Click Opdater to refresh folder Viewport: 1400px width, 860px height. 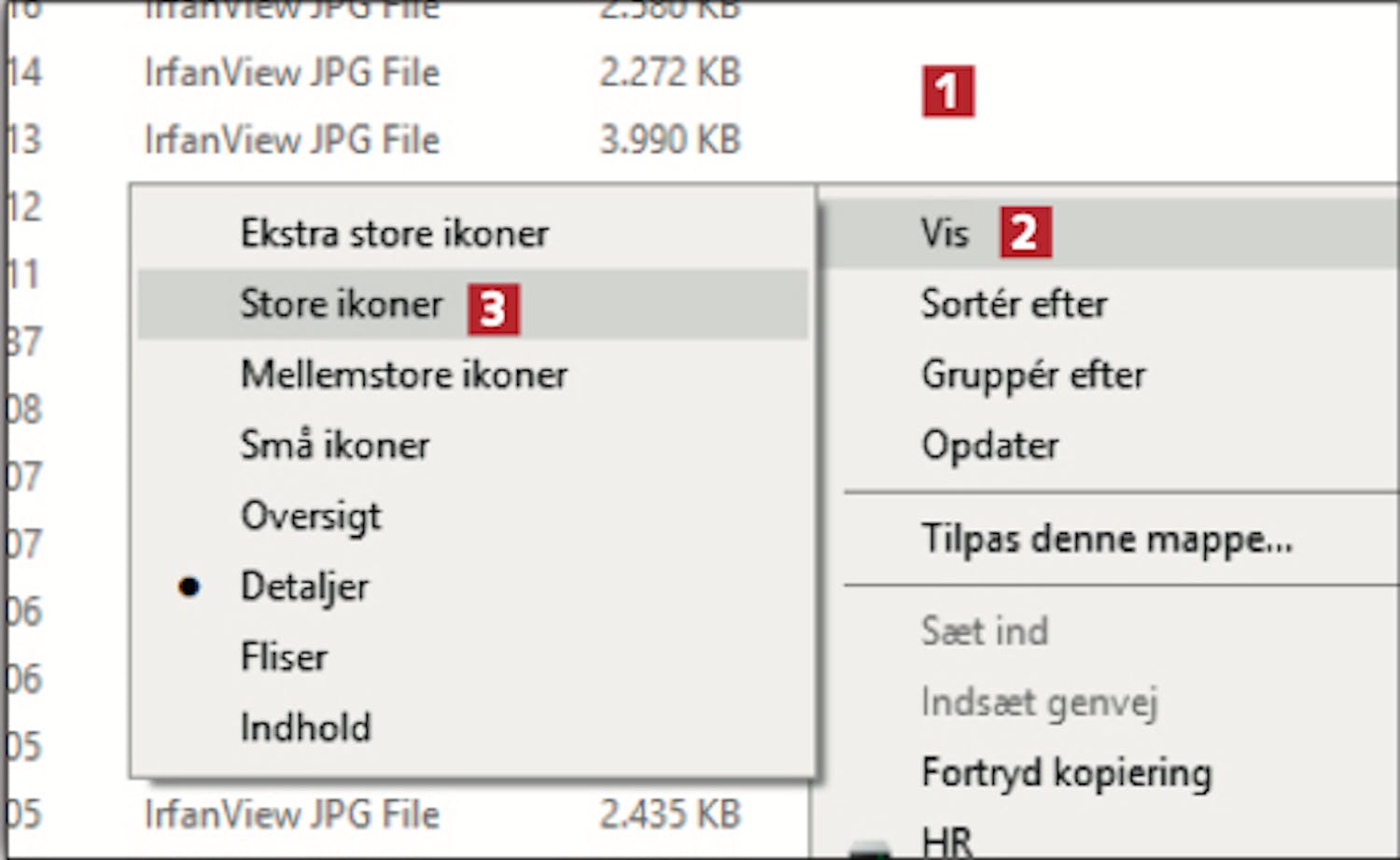point(1111,445)
